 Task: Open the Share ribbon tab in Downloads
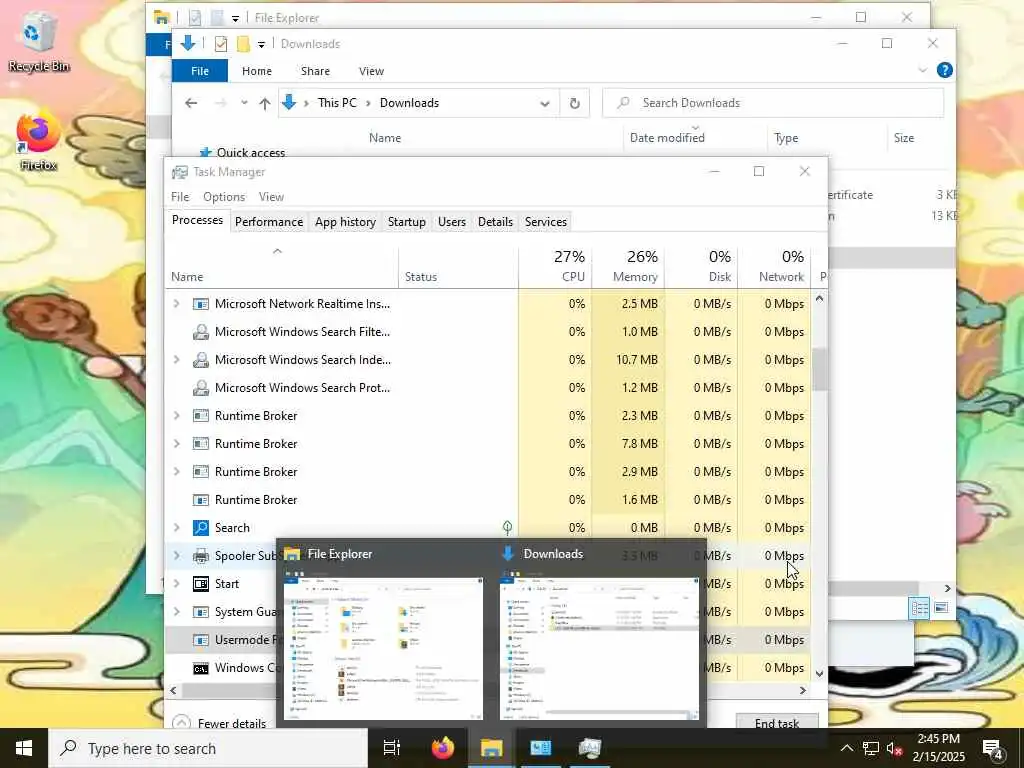315,71
